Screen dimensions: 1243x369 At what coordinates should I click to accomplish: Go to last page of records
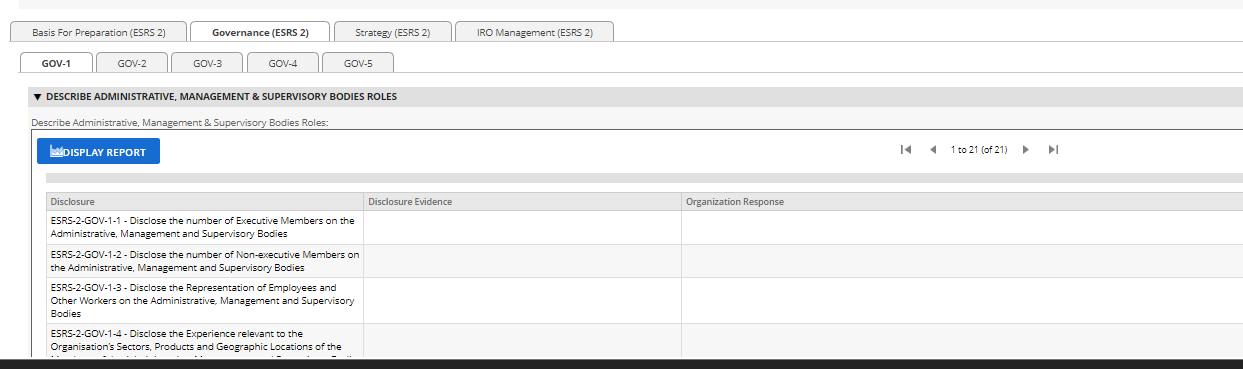[1053, 150]
